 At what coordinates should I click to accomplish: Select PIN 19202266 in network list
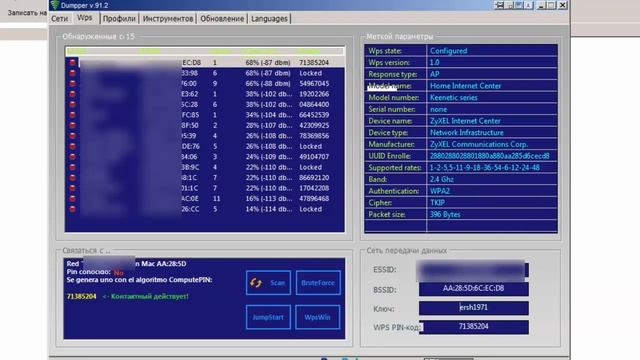[x=314, y=94]
